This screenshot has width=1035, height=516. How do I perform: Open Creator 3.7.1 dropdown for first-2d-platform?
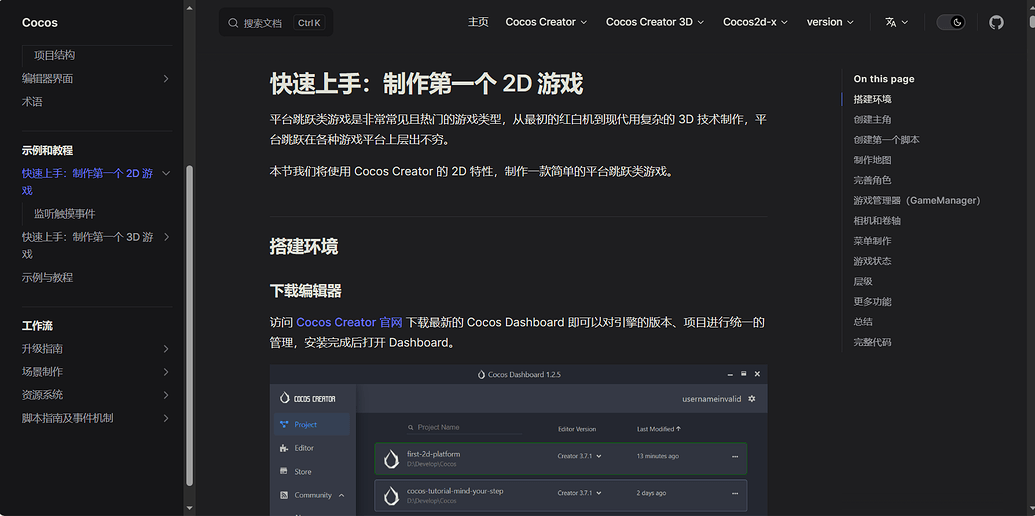(x=580, y=456)
